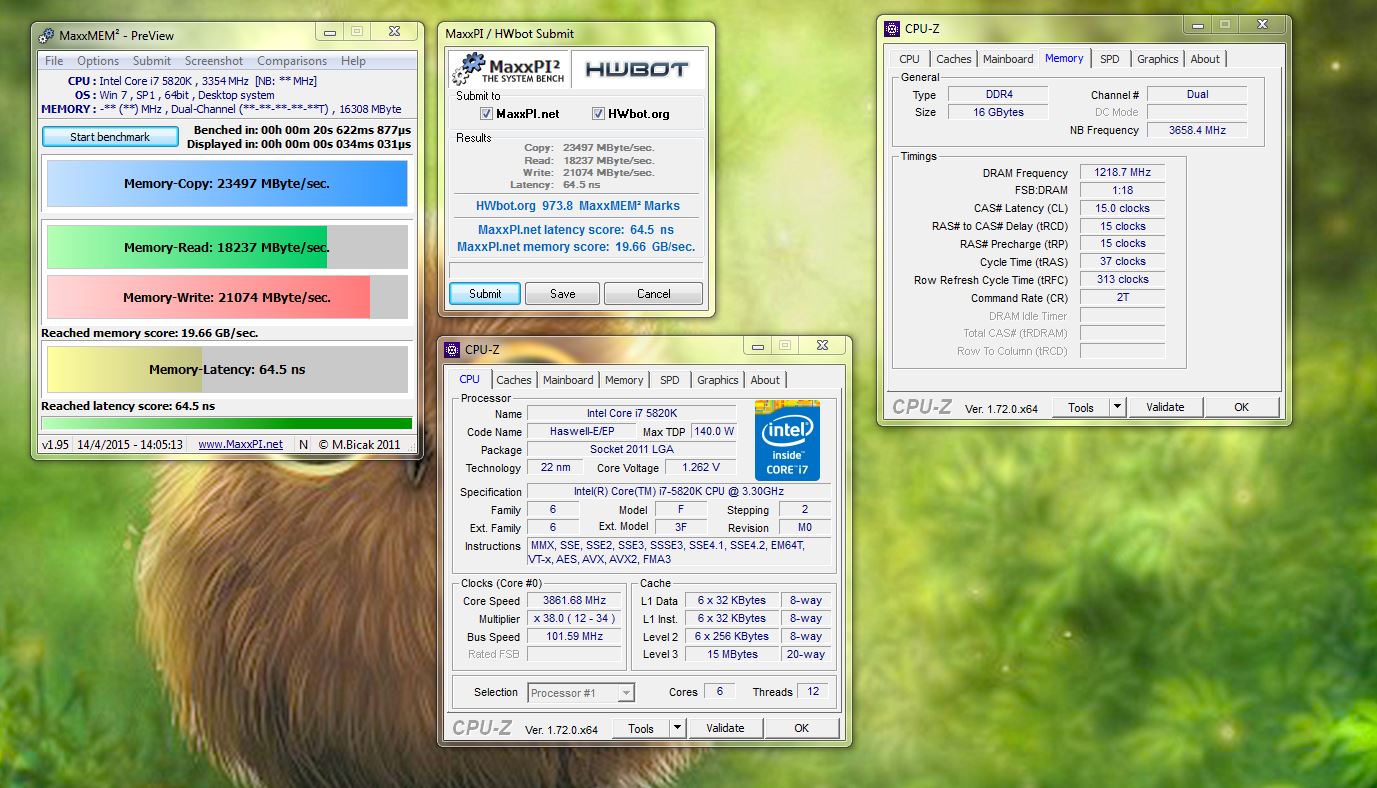
Task: Click the Core Speed 3861.68 MHz field
Action: [x=575, y=601]
